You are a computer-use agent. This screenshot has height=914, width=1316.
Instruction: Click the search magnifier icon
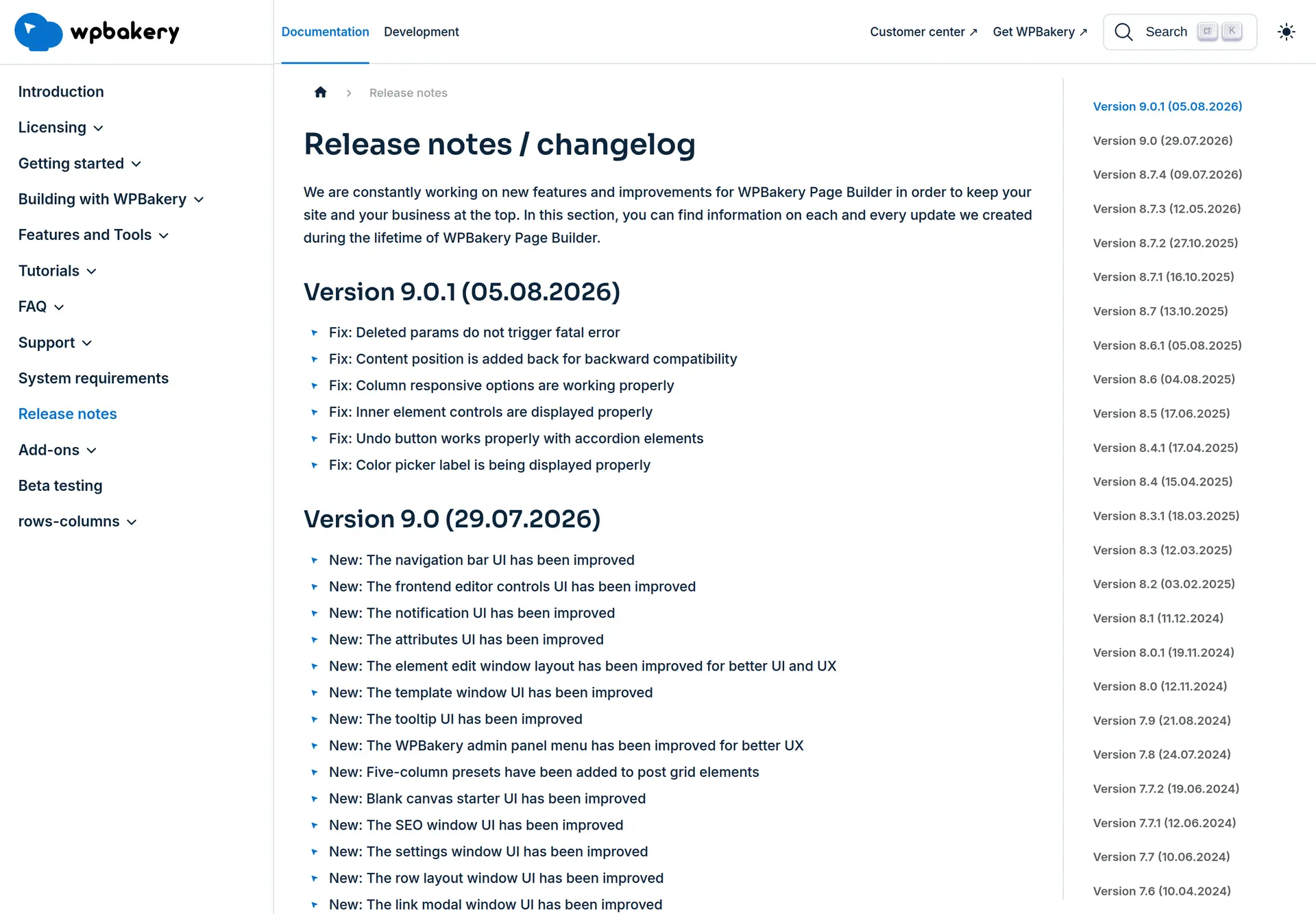click(1123, 32)
